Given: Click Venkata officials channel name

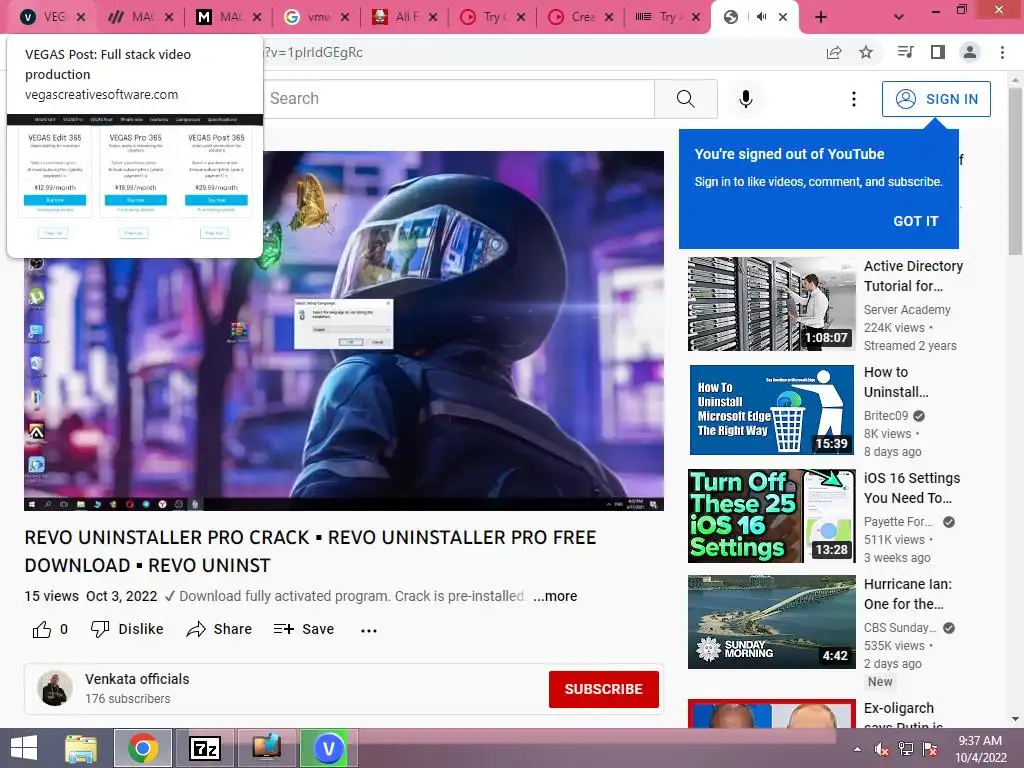Looking at the screenshot, I should coord(137,679).
